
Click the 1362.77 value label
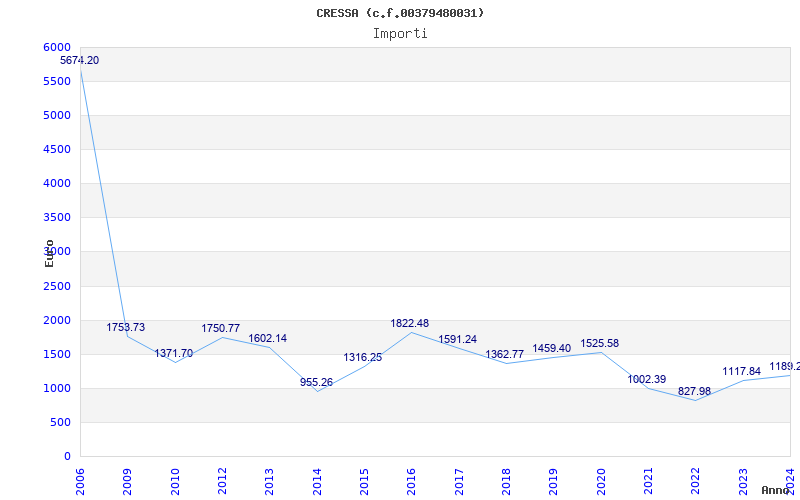tap(505, 355)
